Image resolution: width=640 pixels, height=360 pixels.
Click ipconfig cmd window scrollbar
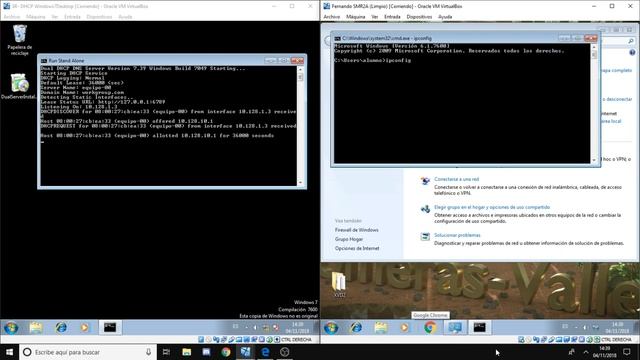point(594,104)
